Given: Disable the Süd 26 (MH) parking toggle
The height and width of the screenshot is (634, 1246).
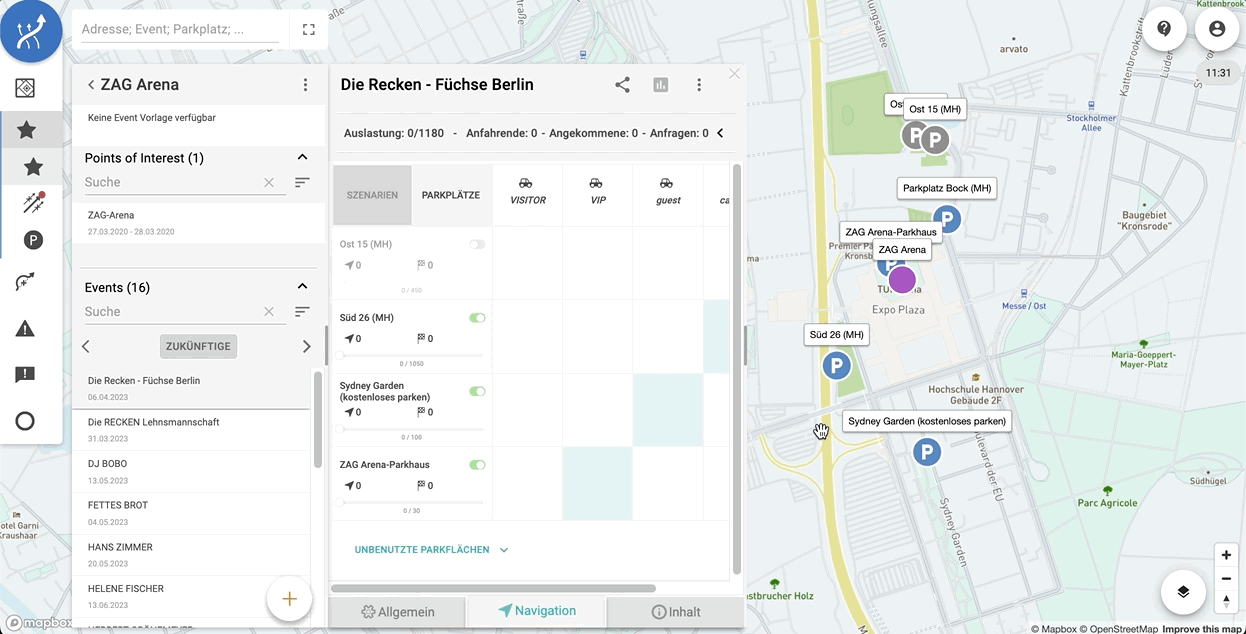Looking at the screenshot, I should coord(477,318).
